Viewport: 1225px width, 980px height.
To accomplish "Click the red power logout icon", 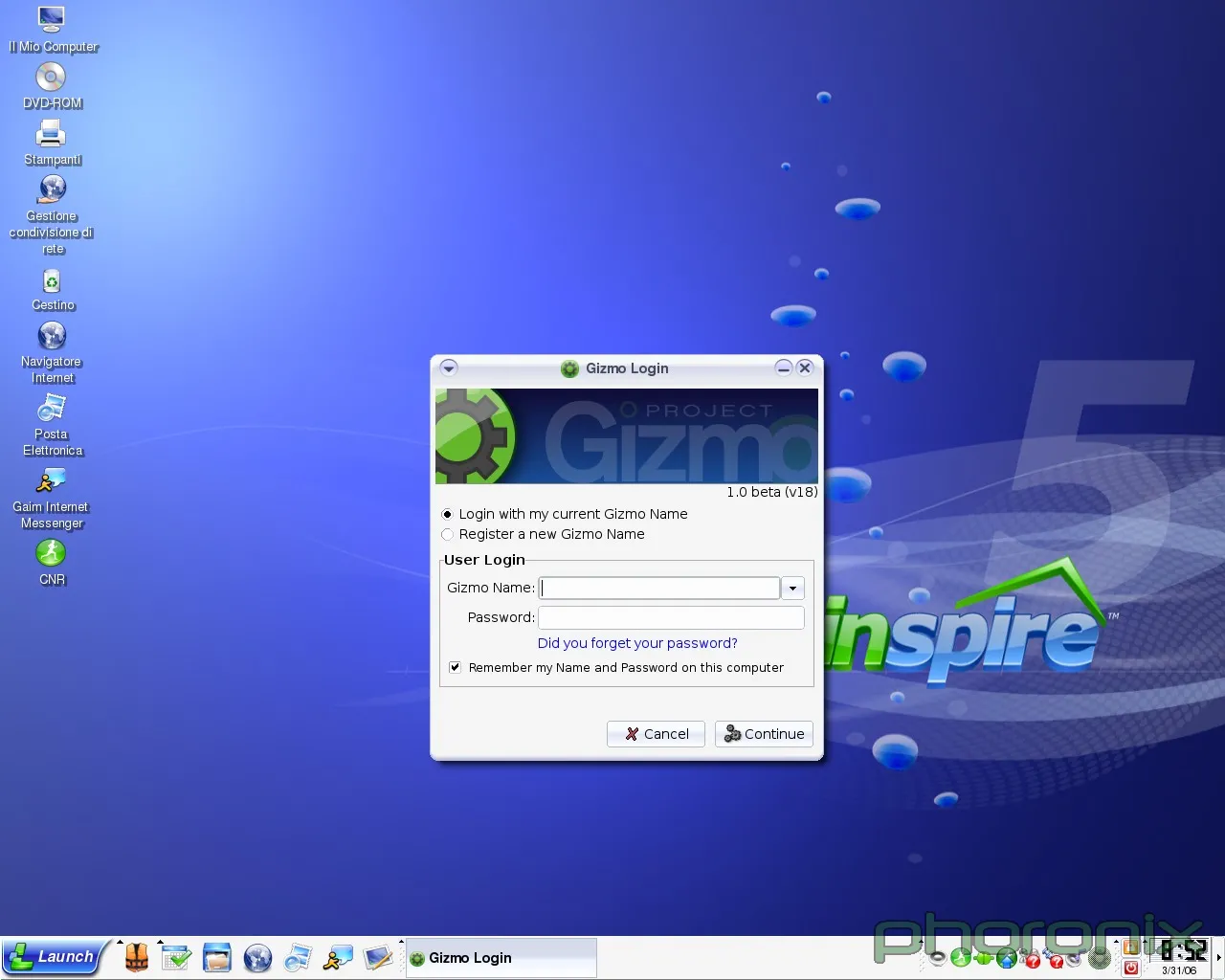I will click(x=1131, y=968).
